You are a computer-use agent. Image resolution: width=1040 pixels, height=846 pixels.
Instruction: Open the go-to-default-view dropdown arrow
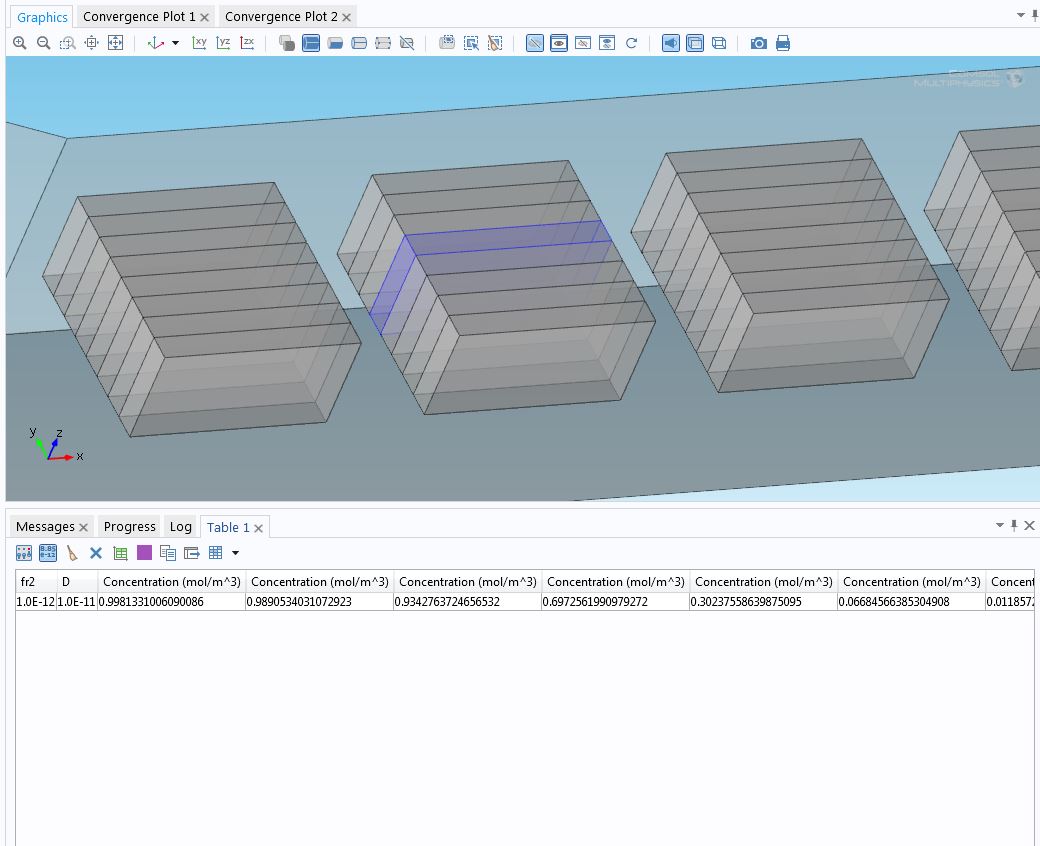pyautogui.click(x=176, y=43)
